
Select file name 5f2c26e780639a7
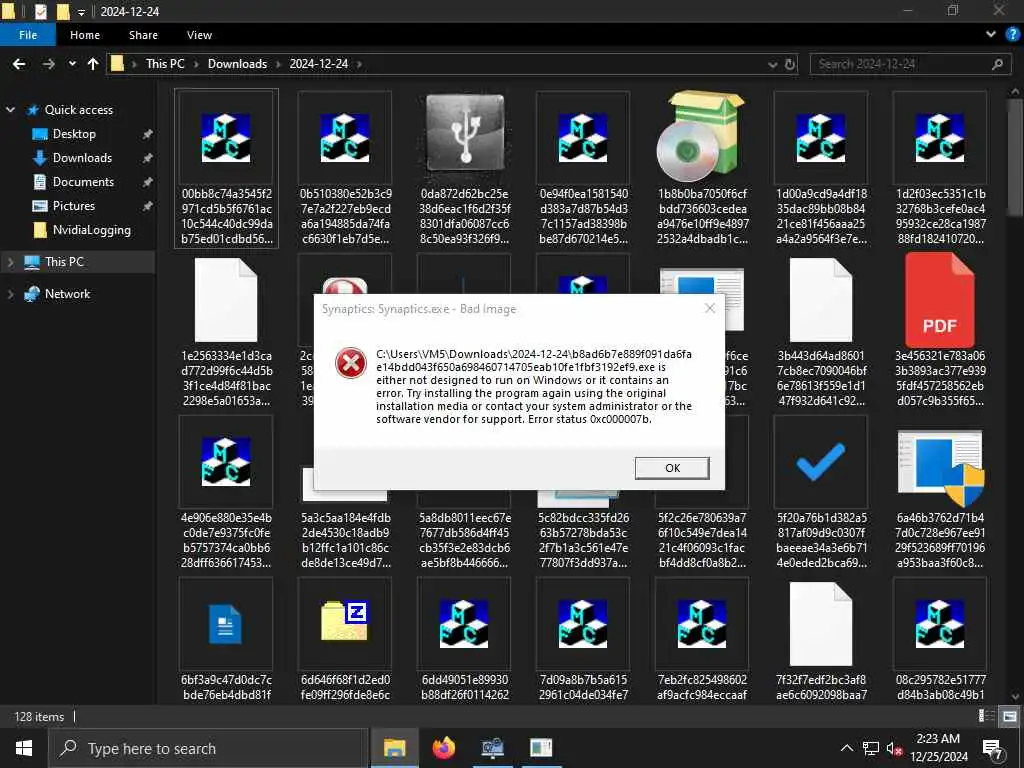click(702, 540)
